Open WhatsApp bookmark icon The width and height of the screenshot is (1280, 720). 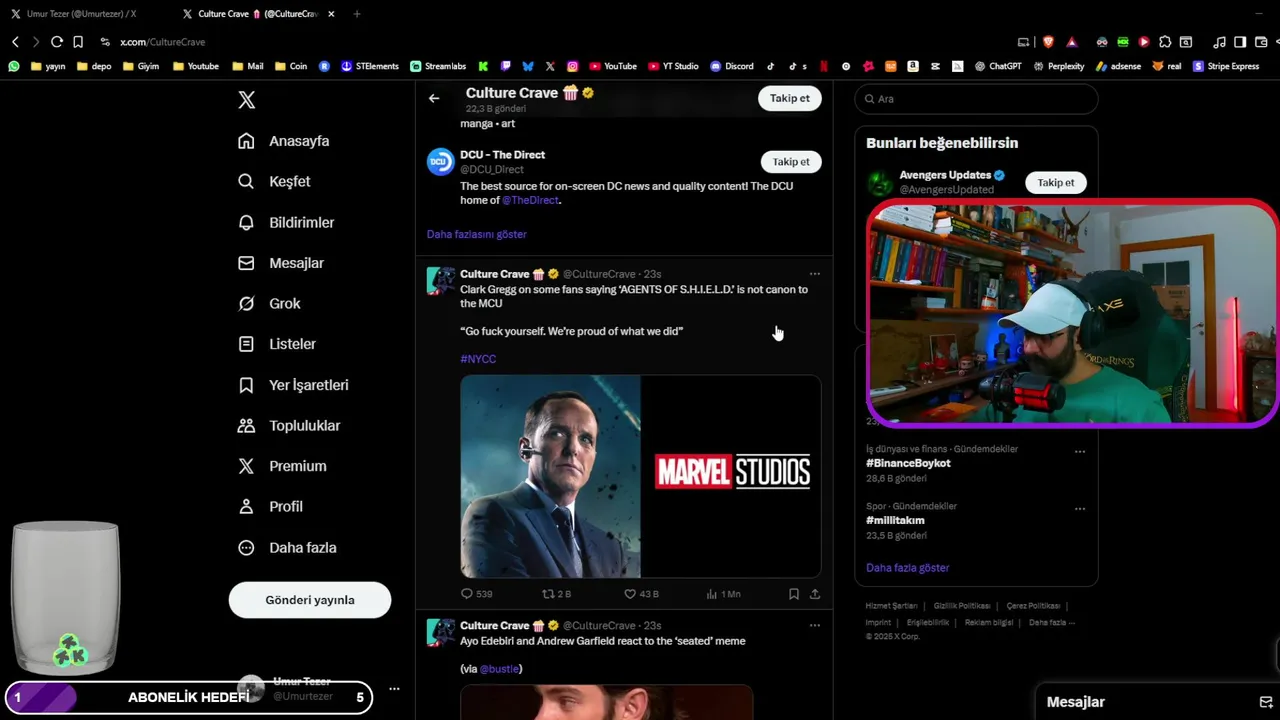[14, 66]
